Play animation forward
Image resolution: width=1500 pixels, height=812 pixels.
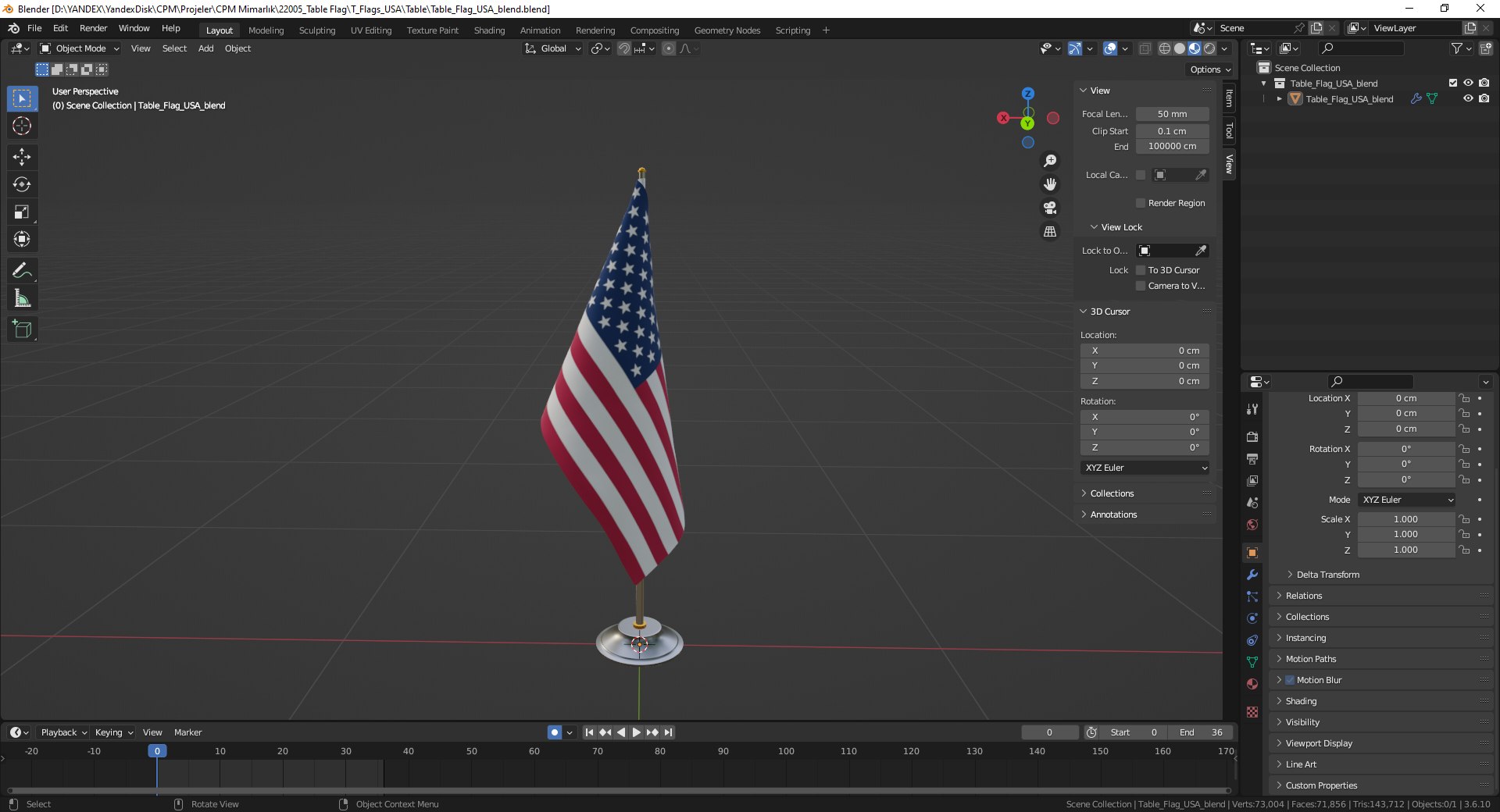click(636, 732)
